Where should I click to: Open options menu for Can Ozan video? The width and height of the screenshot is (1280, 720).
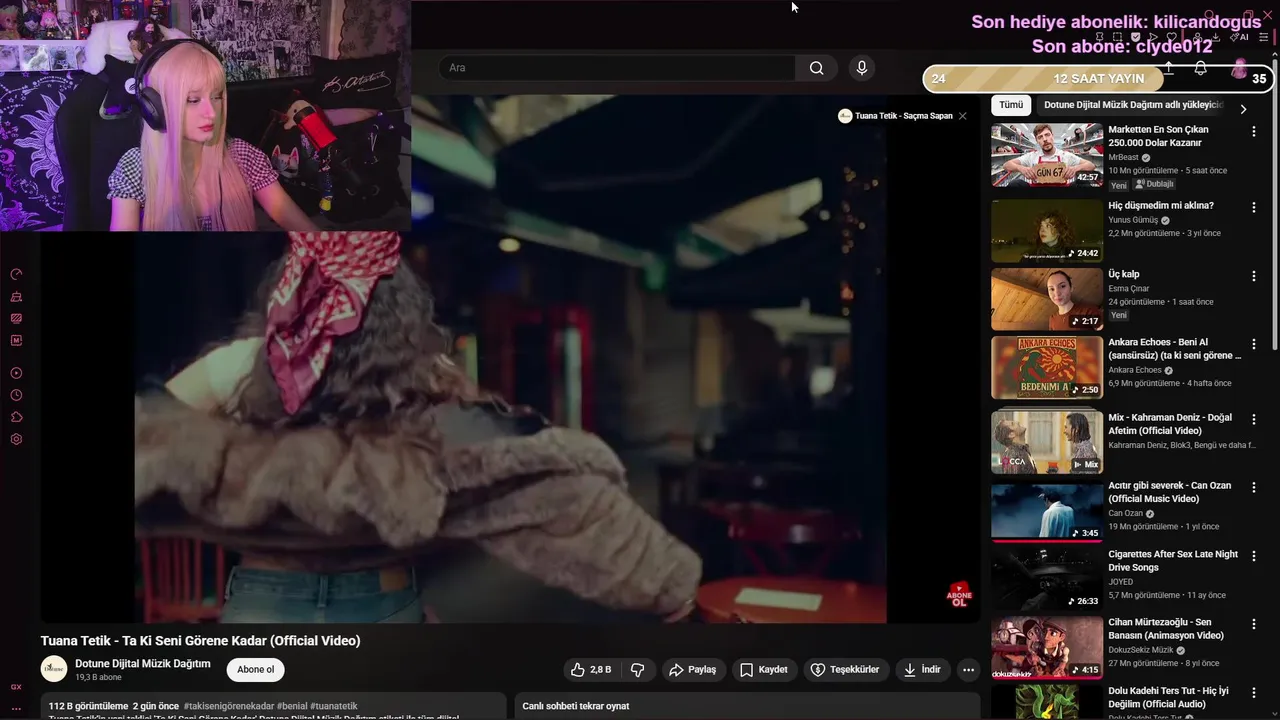pyautogui.click(x=1253, y=487)
